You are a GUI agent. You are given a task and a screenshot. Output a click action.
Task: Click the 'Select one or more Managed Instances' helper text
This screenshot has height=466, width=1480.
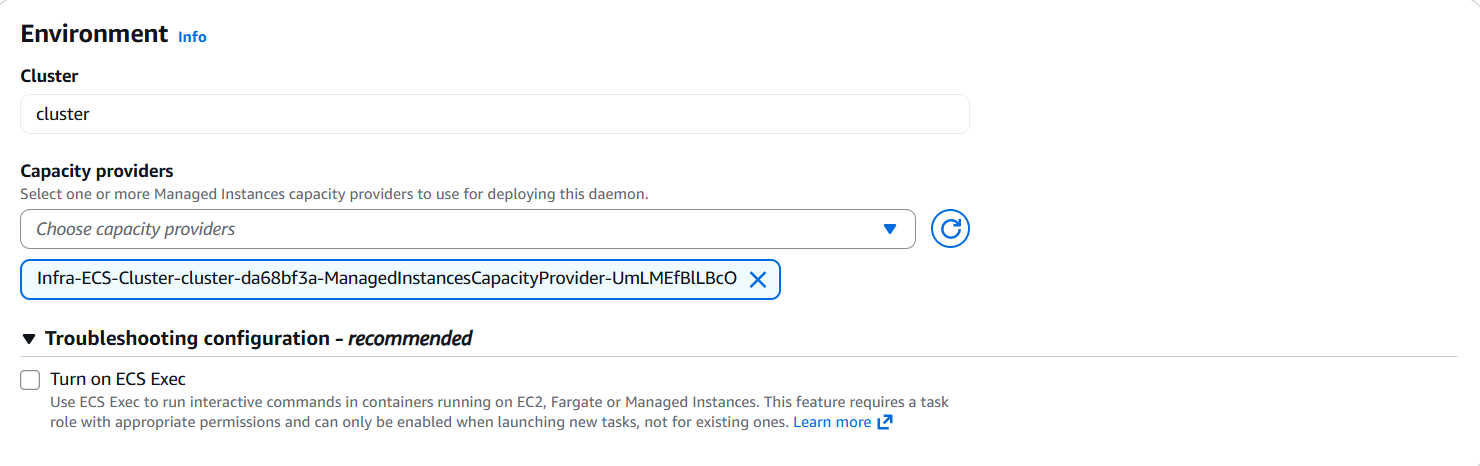point(334,194)
